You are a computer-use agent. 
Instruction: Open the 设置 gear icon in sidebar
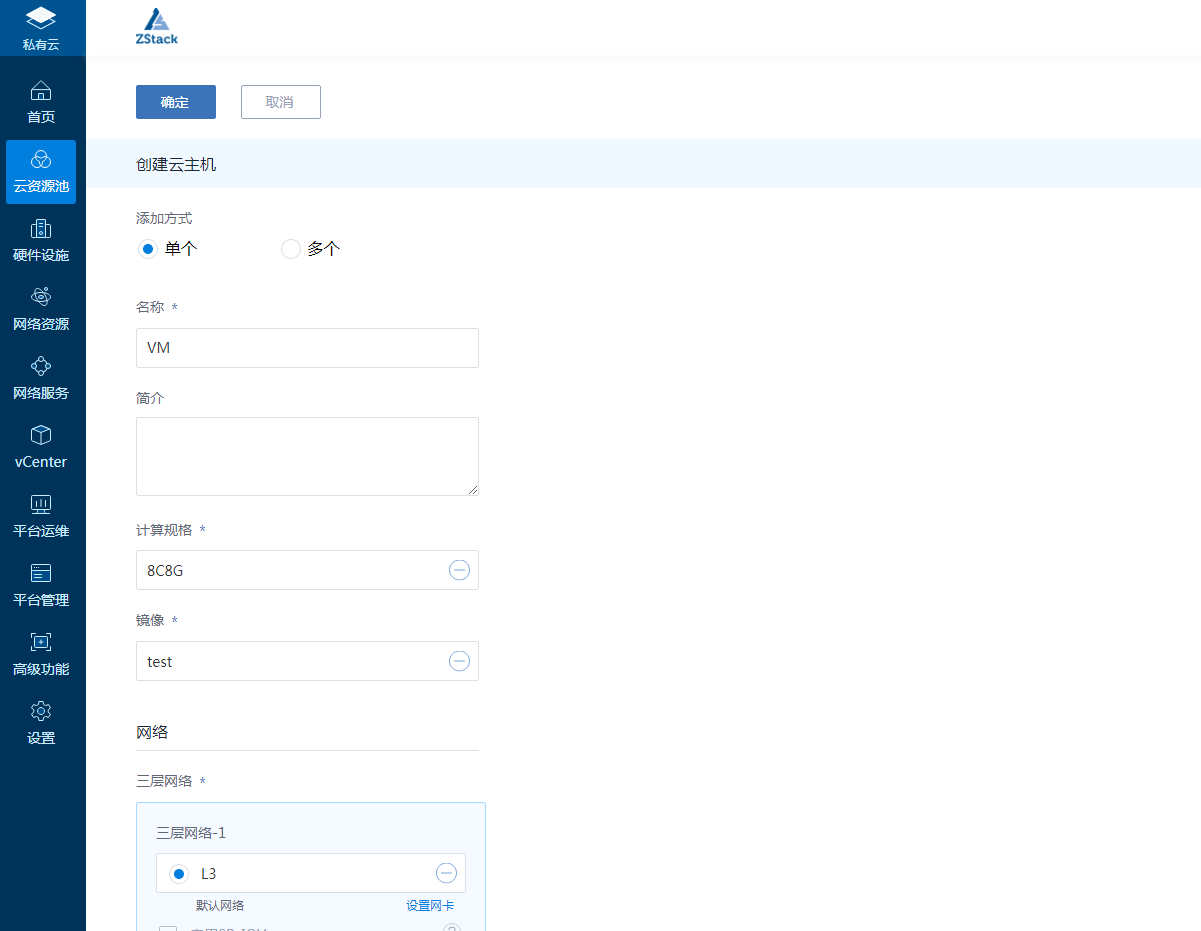pos(40,720)
